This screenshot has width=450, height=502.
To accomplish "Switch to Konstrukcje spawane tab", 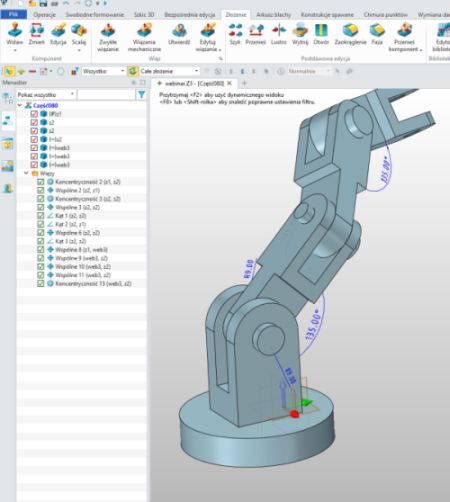I will click(x=327, y=15).
